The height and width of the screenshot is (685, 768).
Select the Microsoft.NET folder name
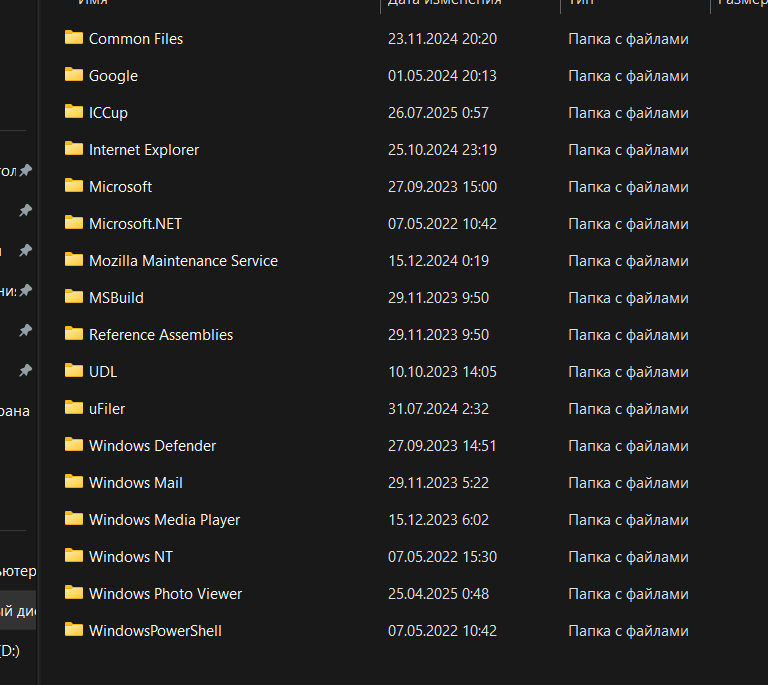(x=135, y=224)
